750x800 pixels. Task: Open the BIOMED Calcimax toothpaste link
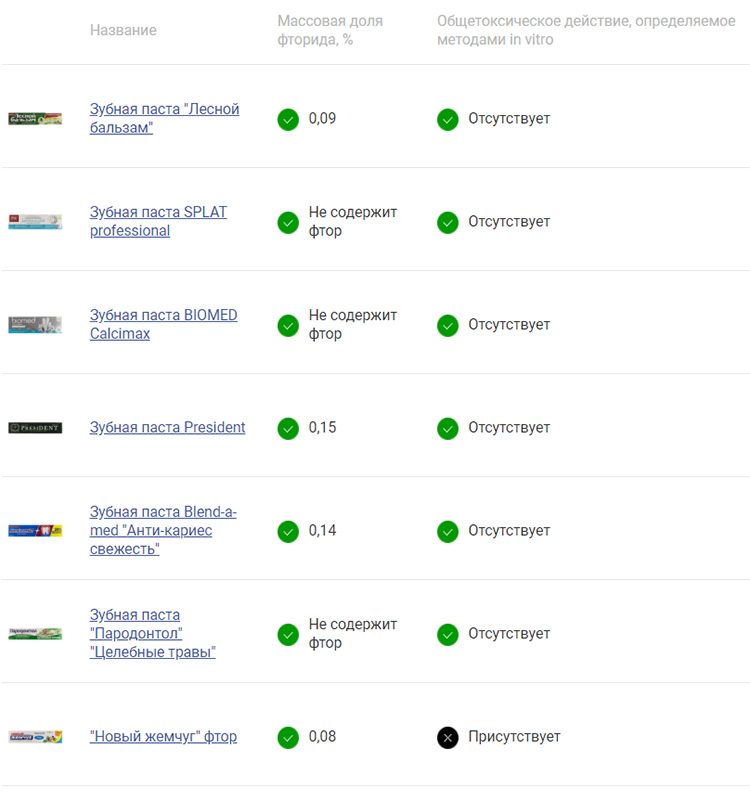(x=163, y=325)
